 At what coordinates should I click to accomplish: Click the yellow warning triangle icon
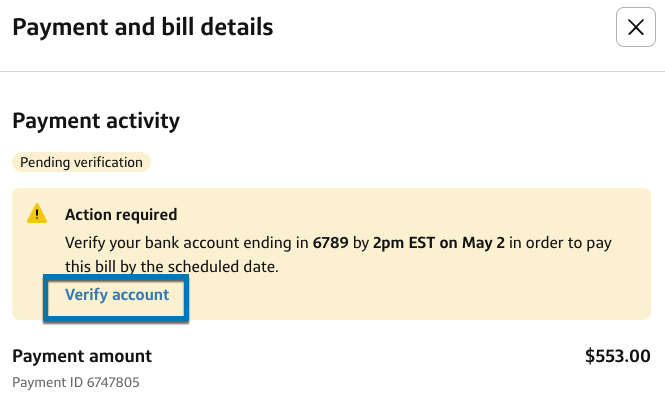point(37,214)
